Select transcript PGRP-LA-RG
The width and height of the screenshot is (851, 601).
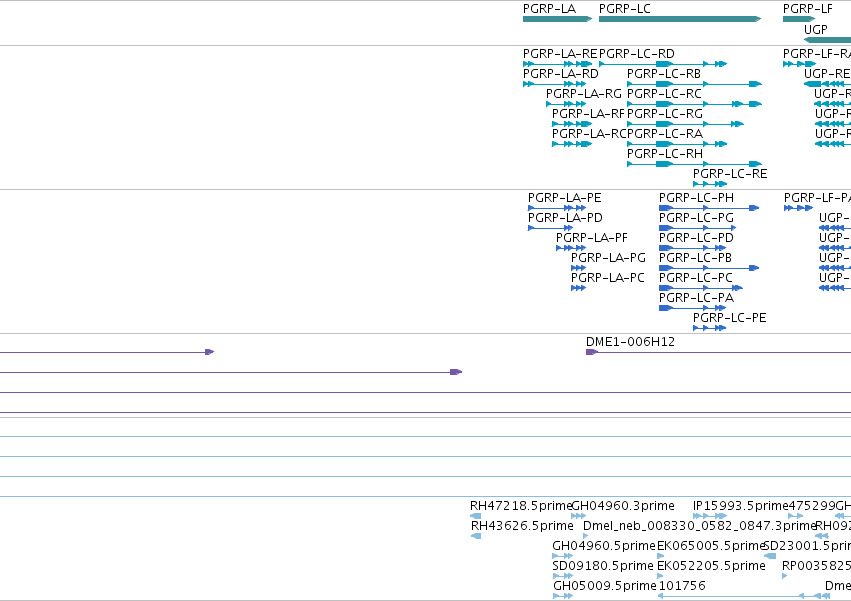tap(584, 94)
